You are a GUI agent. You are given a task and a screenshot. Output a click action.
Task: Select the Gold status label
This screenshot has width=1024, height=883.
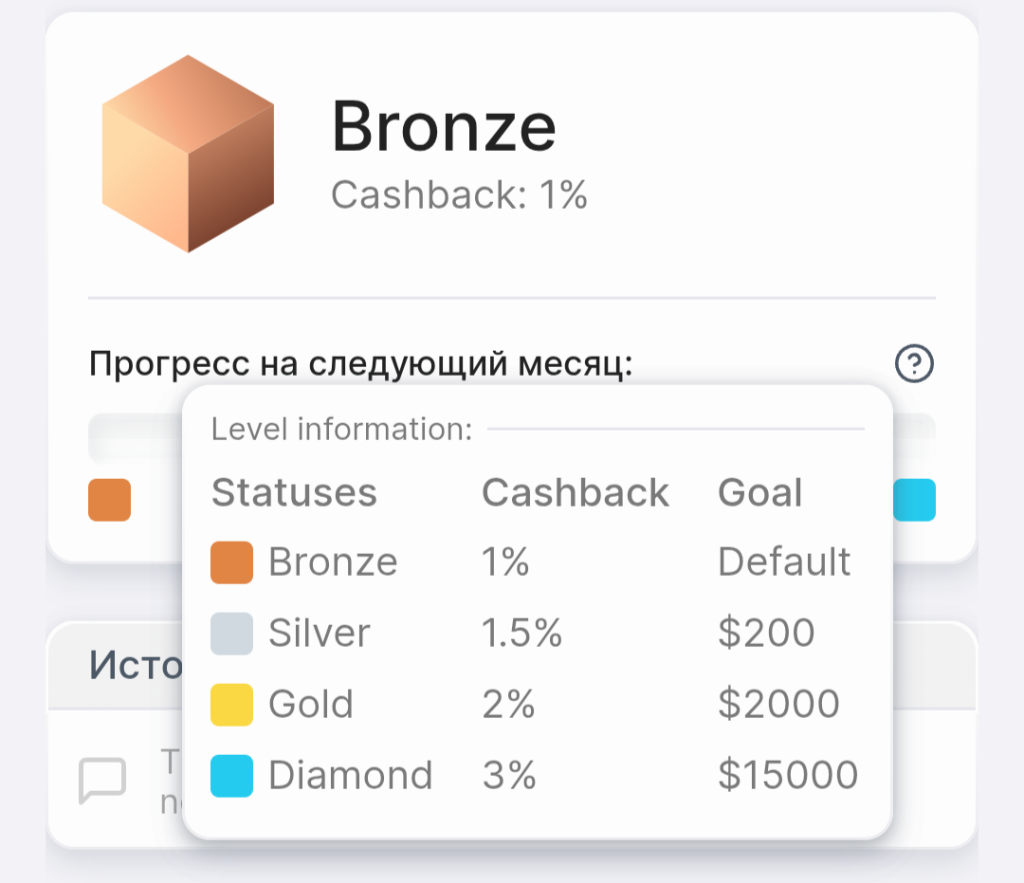click(311, 704)
